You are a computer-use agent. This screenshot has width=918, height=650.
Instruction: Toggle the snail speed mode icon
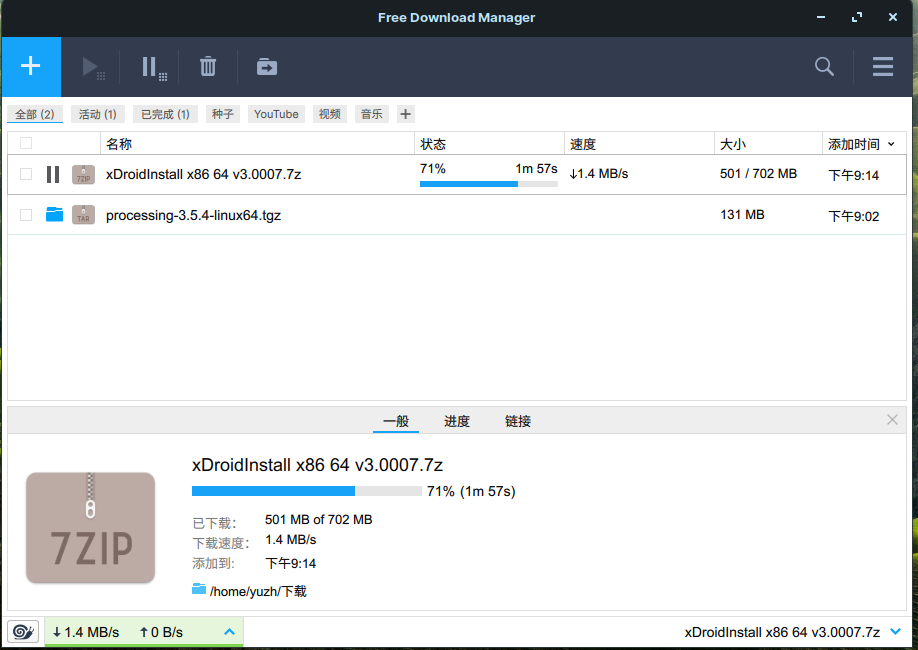tap(23, 632)
